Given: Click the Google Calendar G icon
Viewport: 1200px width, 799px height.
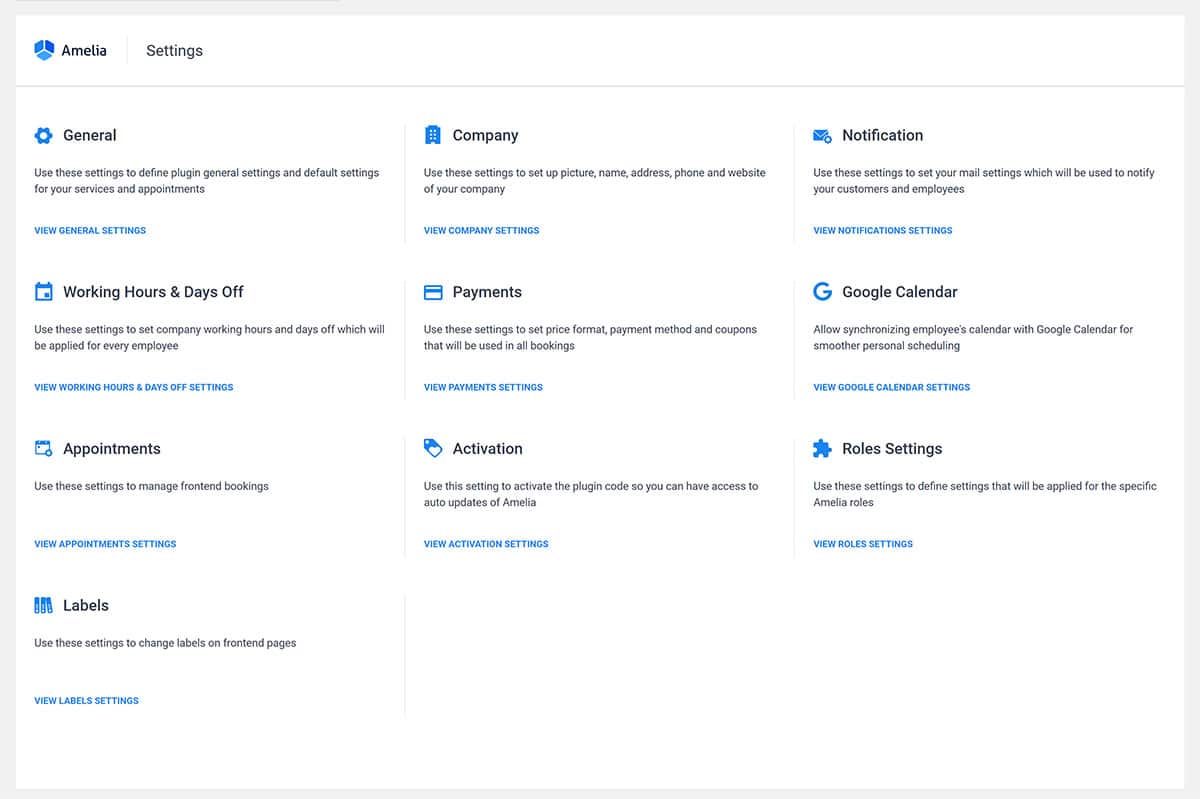Looking at the screenshot, I should (822, 292).
